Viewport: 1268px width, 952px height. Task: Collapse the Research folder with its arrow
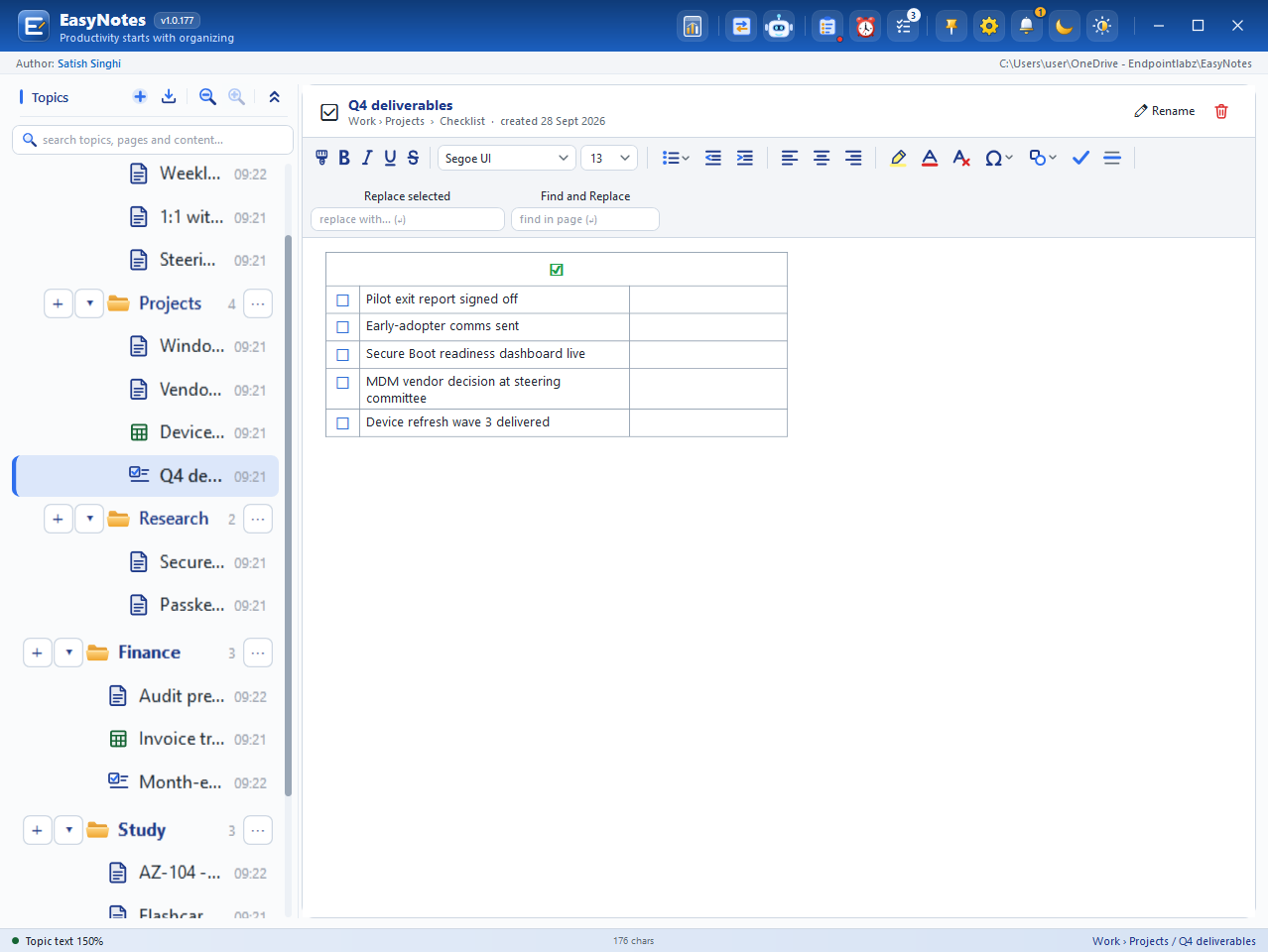click(89, 519)
